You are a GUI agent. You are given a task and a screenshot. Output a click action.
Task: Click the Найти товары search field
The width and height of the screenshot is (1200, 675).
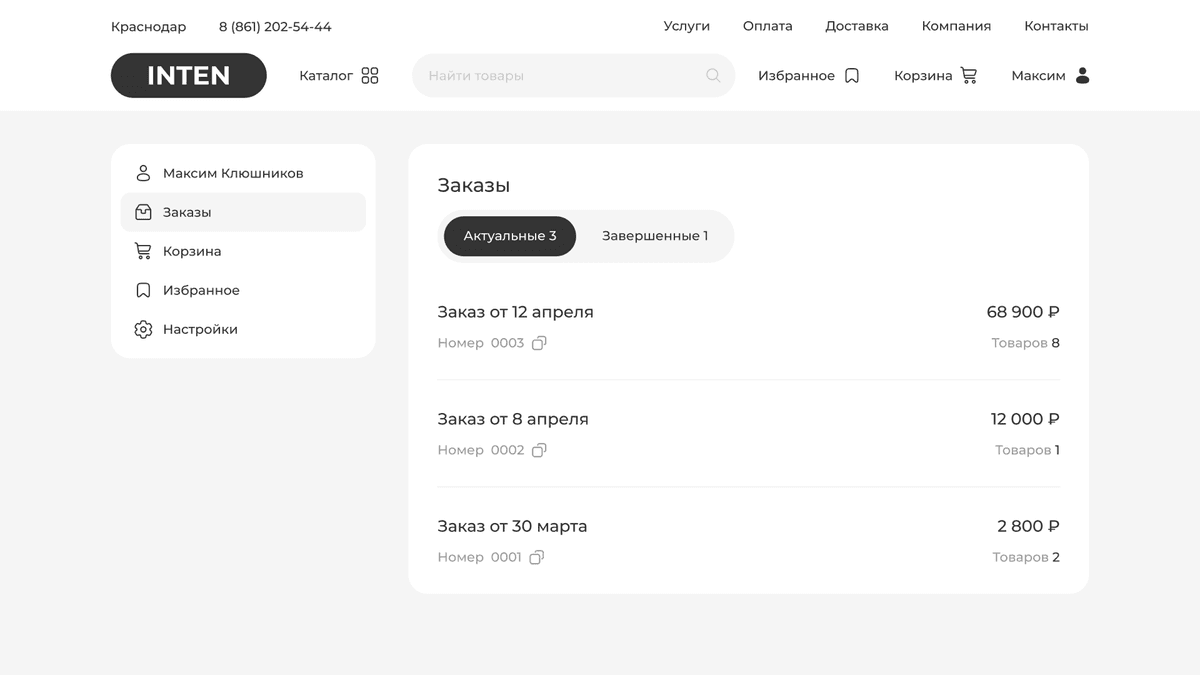pyautogui.click(x=560, y=76)
